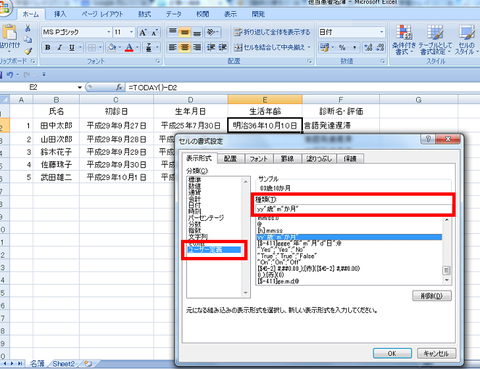This screenshot has width=480, height=369.
Task: Click セルを結合して中央揃え merge button
Action: point(269,47)
